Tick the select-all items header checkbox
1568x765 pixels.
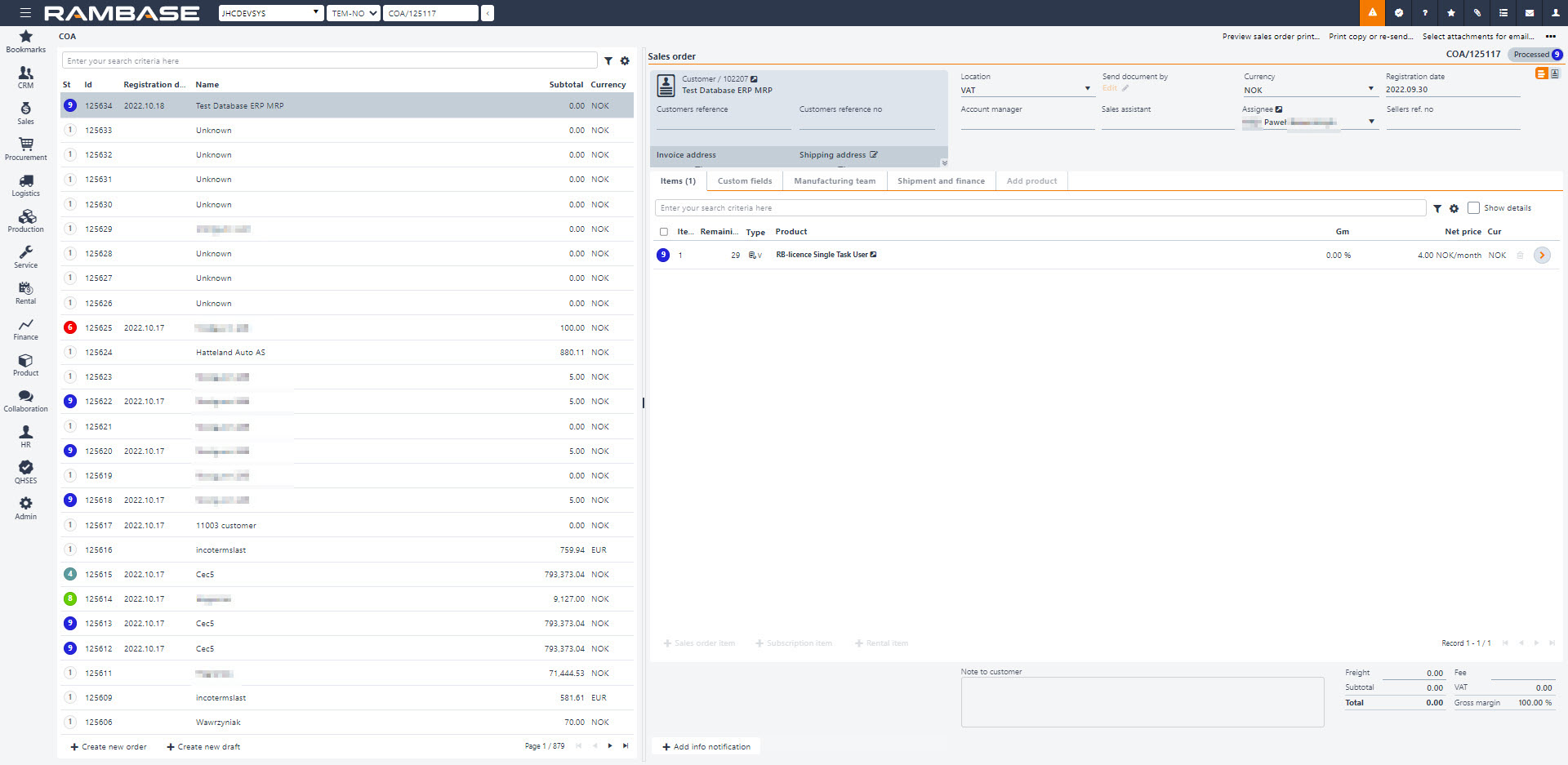pos(664,232)
